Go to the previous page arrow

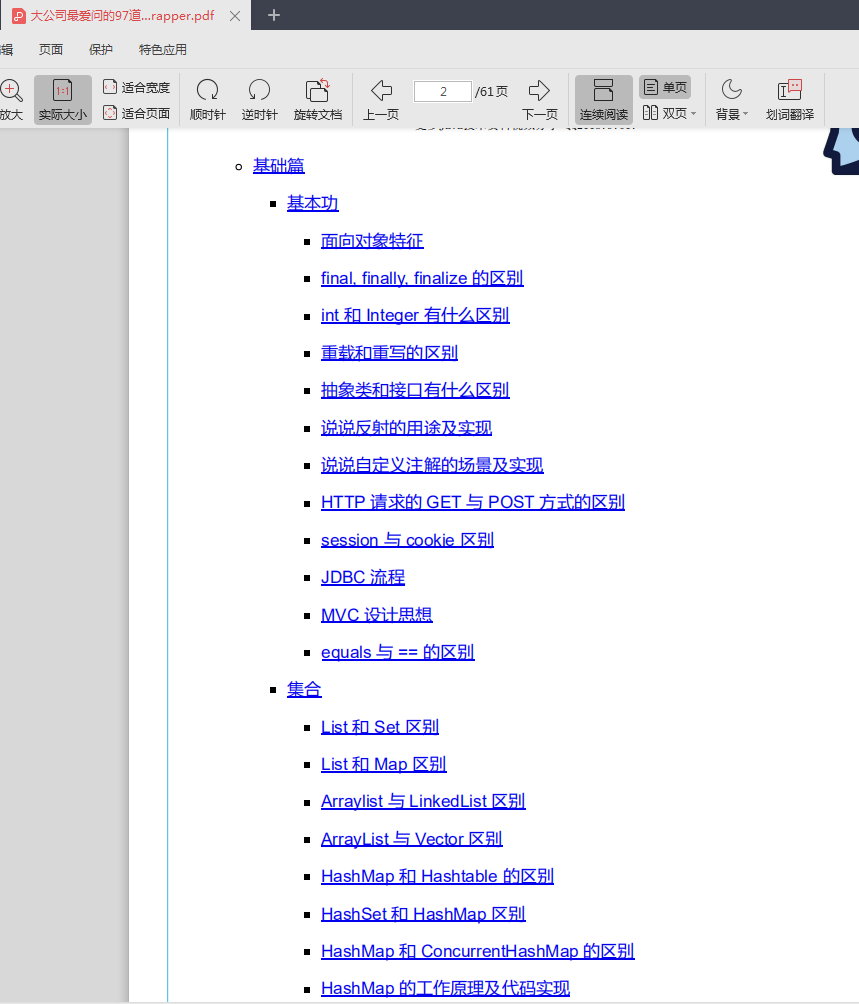point(381,90)
